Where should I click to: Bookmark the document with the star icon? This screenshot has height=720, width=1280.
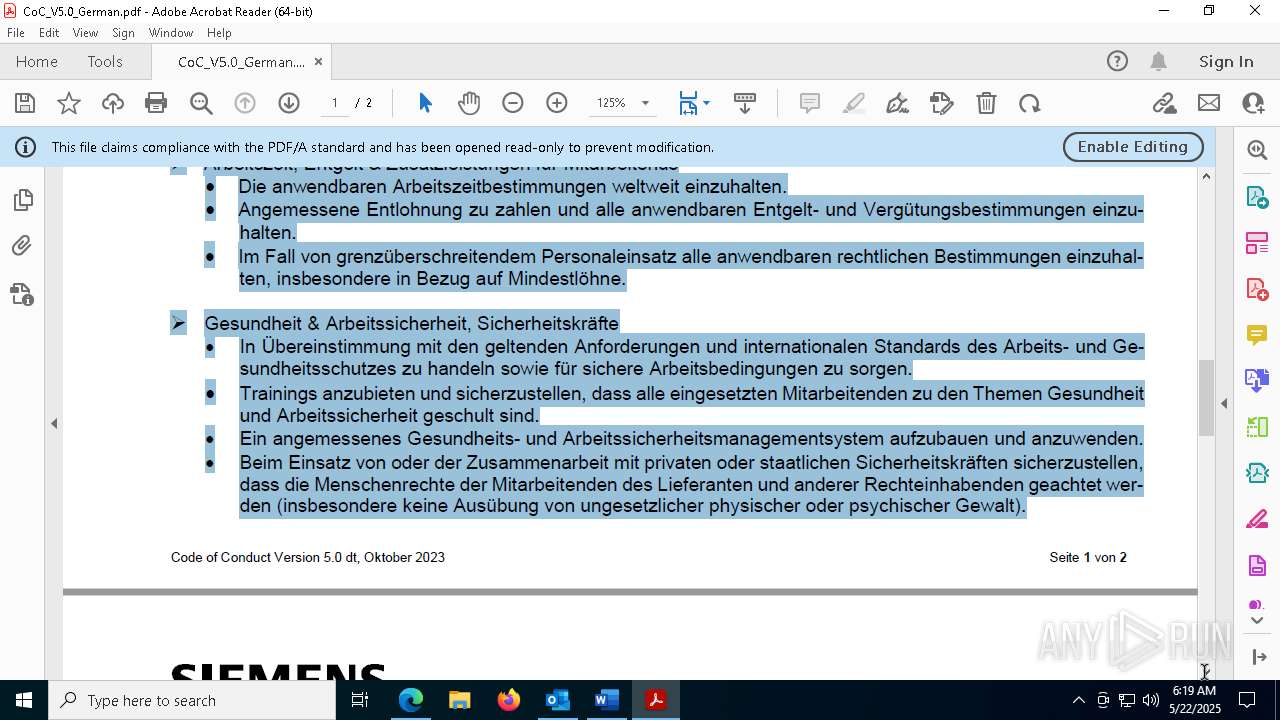coord(69,103)
